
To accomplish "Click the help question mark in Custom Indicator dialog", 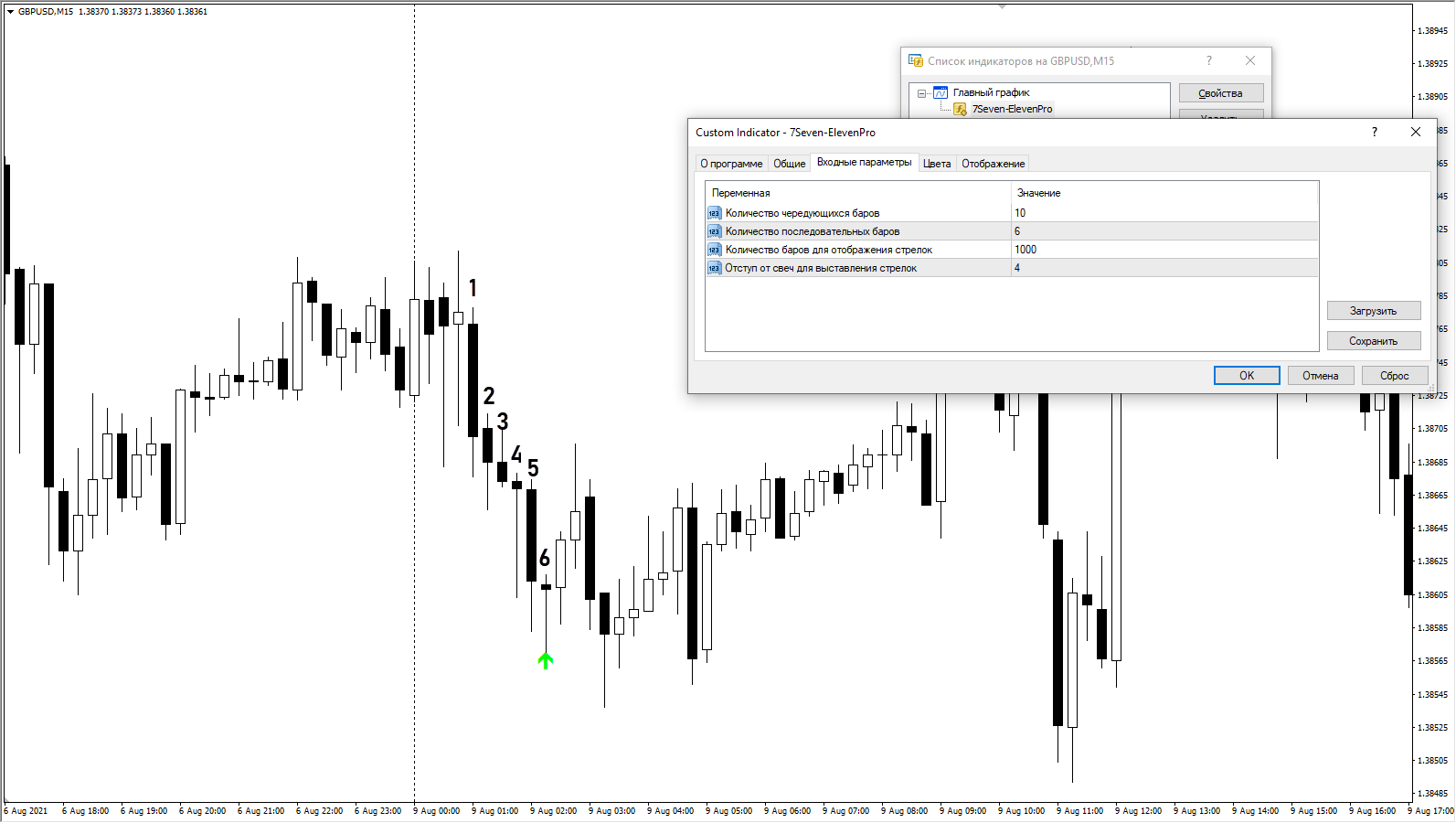I will coord(1374,132).
